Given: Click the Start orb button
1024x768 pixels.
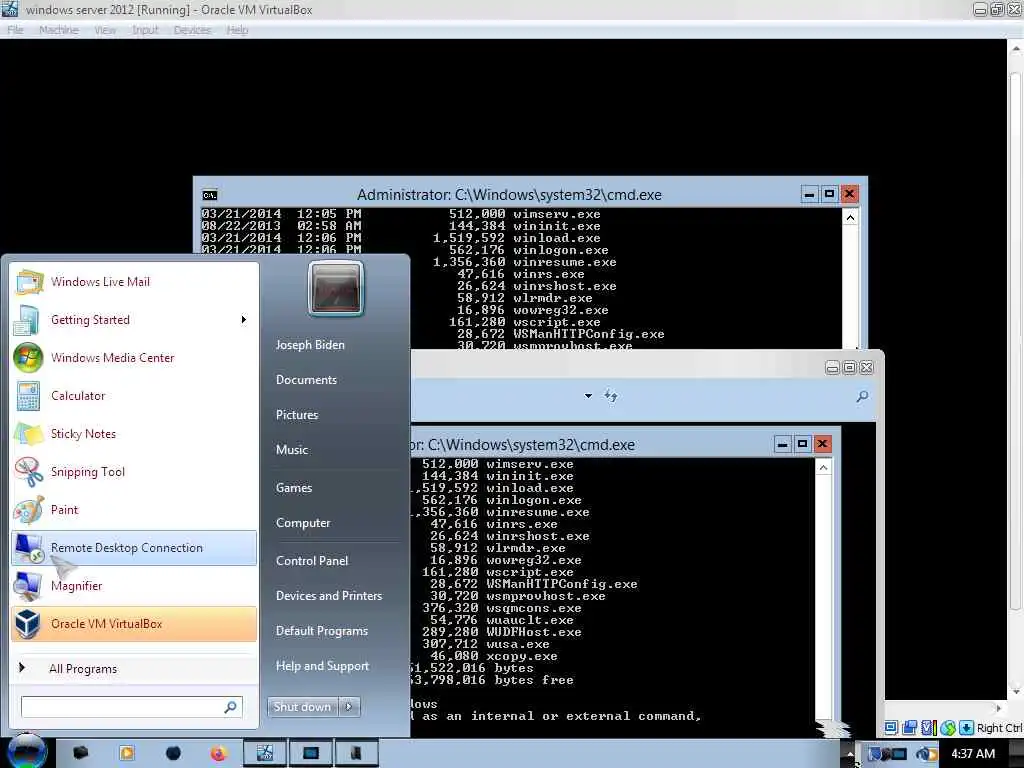Looking at the screenshot, I should pos(27,751).
